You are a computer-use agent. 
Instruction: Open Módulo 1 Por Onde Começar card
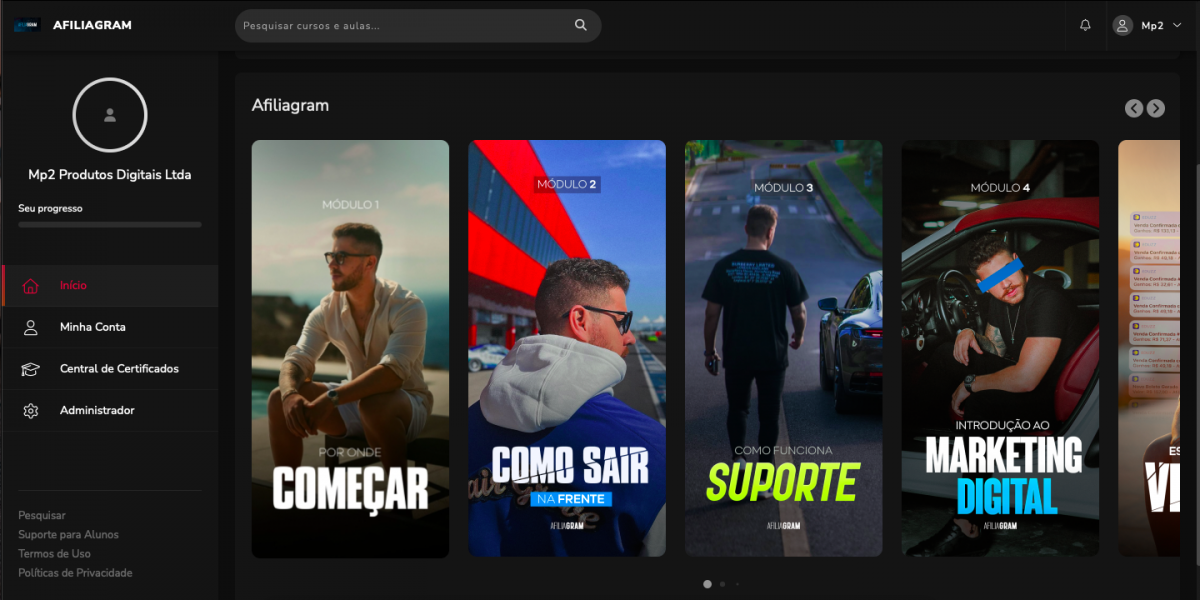pos(350,348)
